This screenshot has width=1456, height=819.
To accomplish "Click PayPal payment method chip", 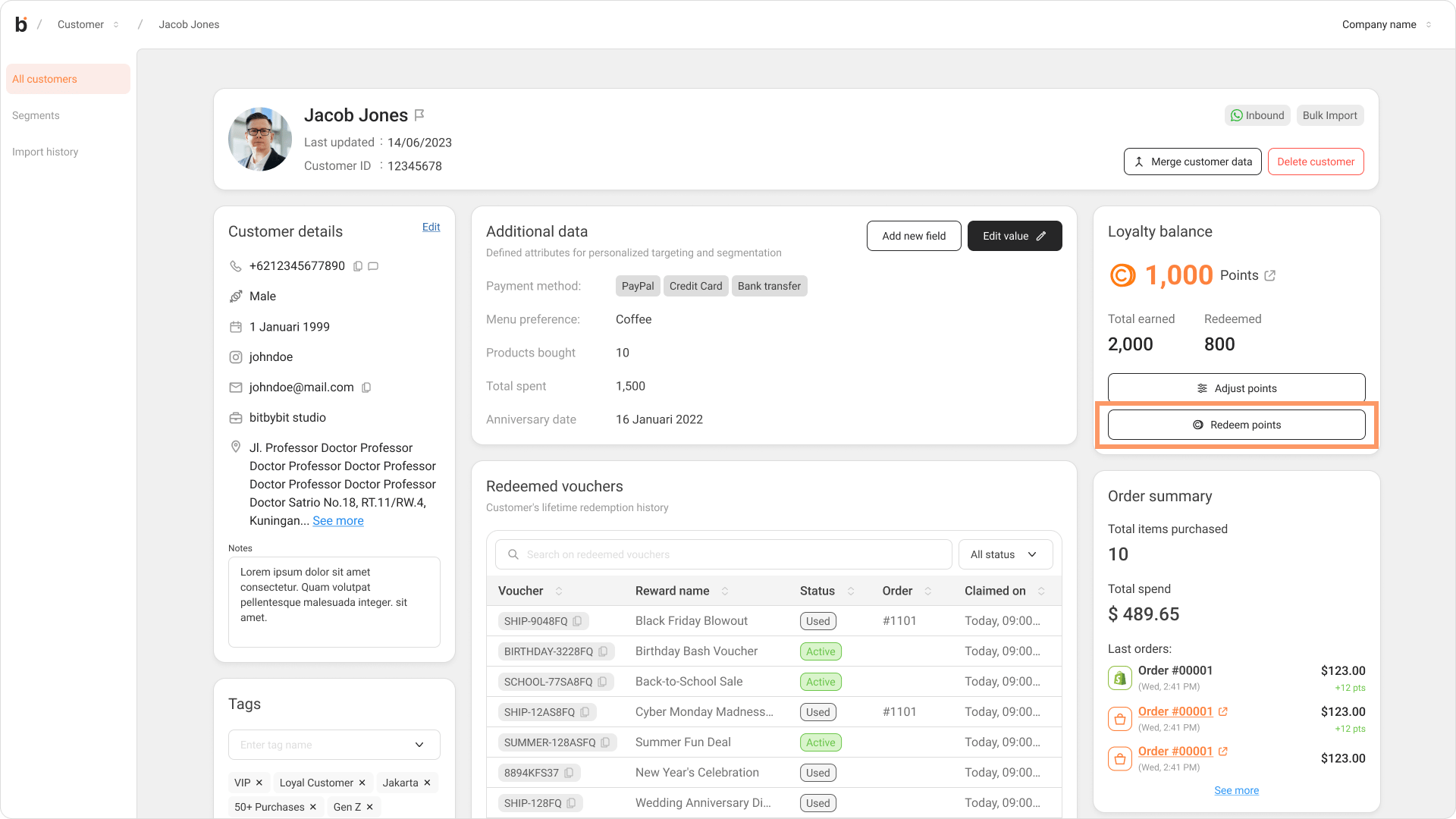I will coord(638,286).
